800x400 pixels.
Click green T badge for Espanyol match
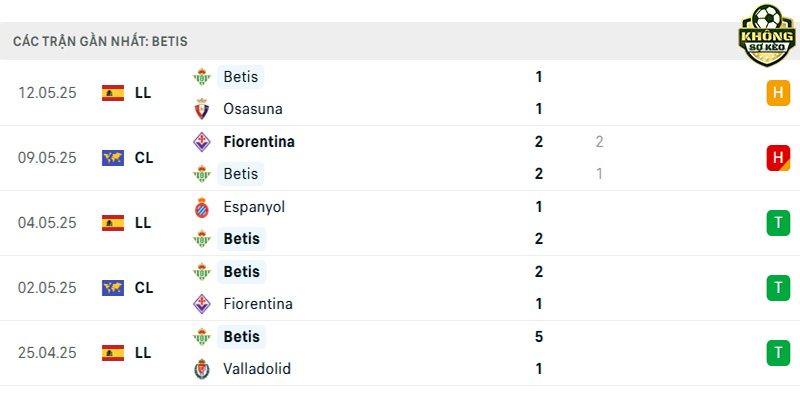coord(778,223)
